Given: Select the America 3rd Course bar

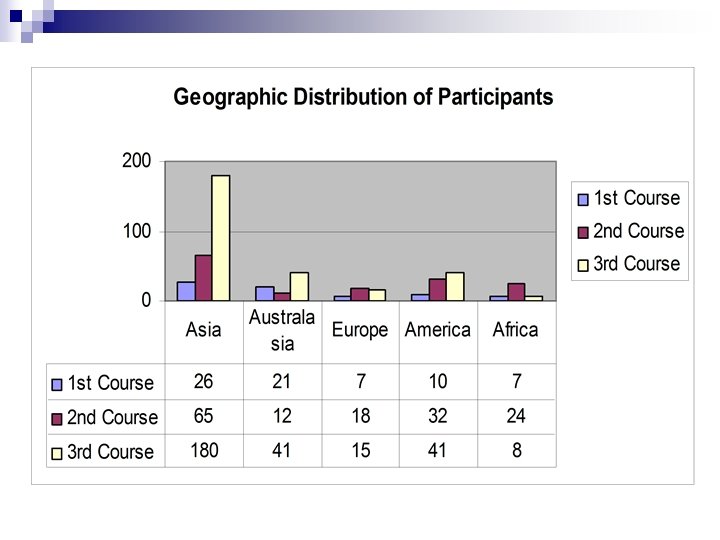Looking at the screenshot, I should (455, 286).
